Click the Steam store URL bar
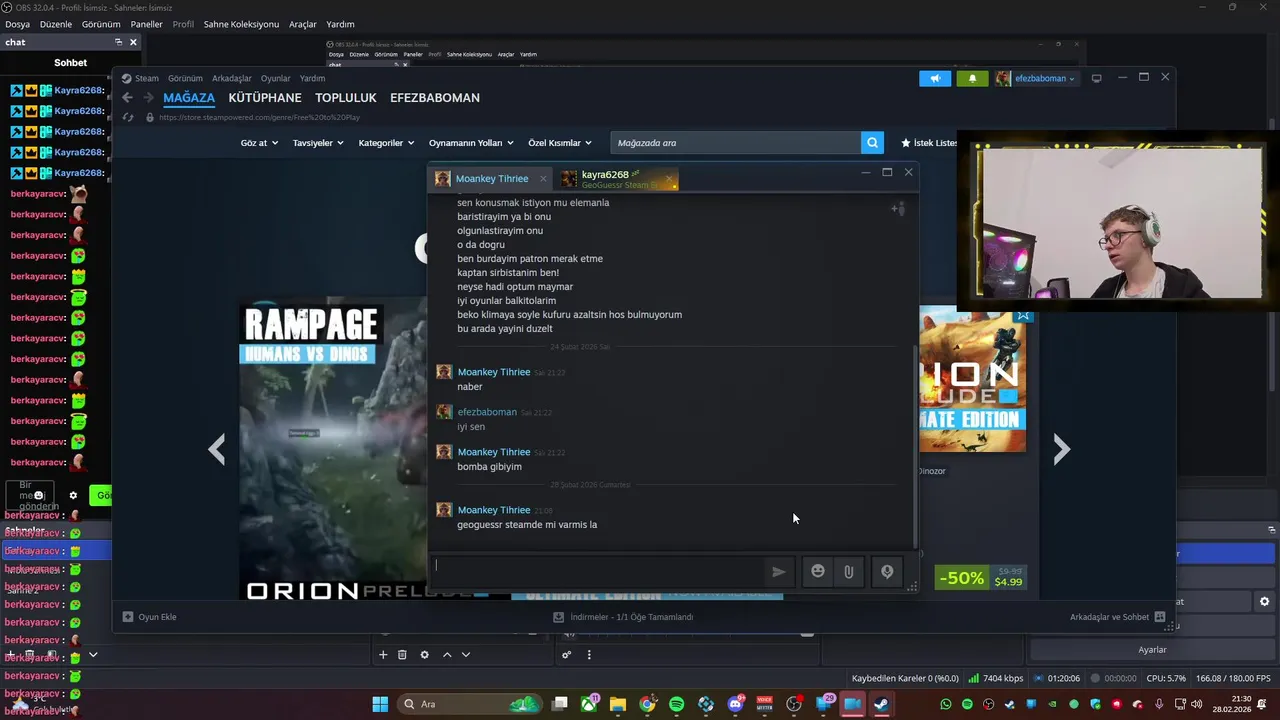1280x720 pixels. [260, 117]
